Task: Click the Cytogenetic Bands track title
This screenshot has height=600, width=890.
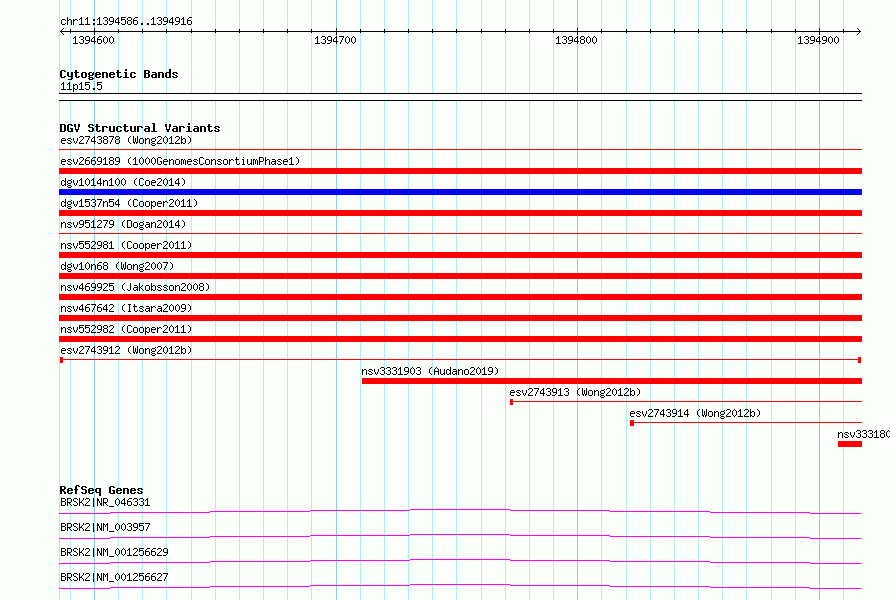Action: [119, 74]
